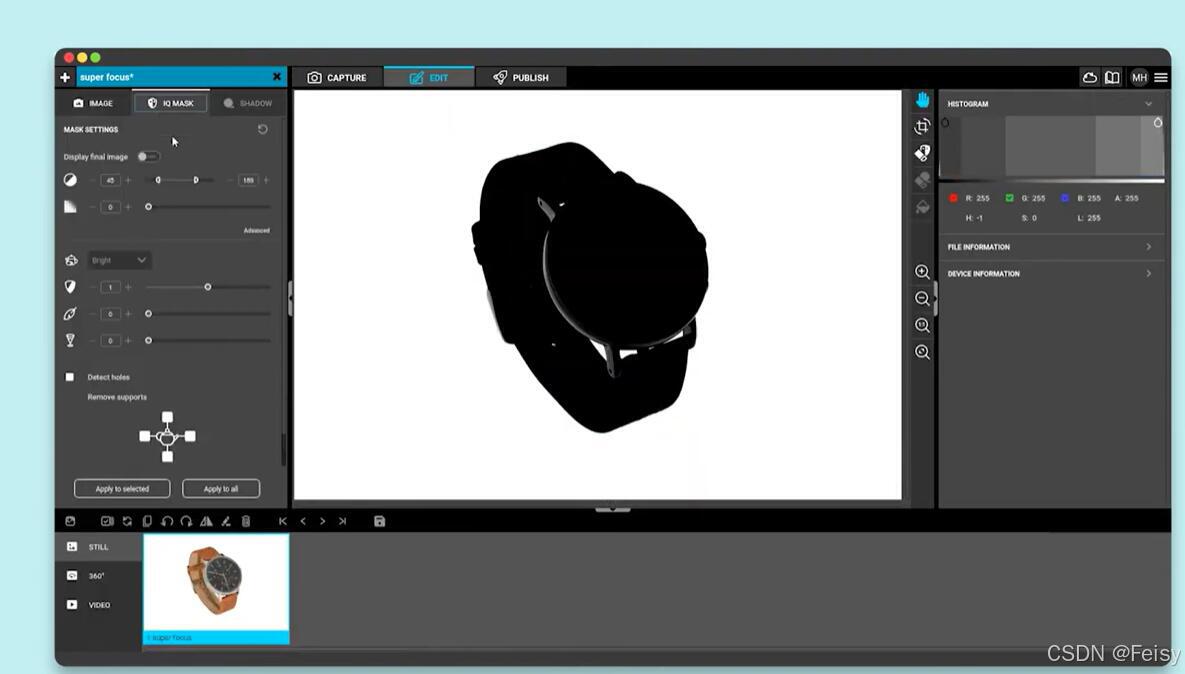Toggle the Display final image switch
The height and width of the screenshot is (674, 1185).
pos(147,156)
